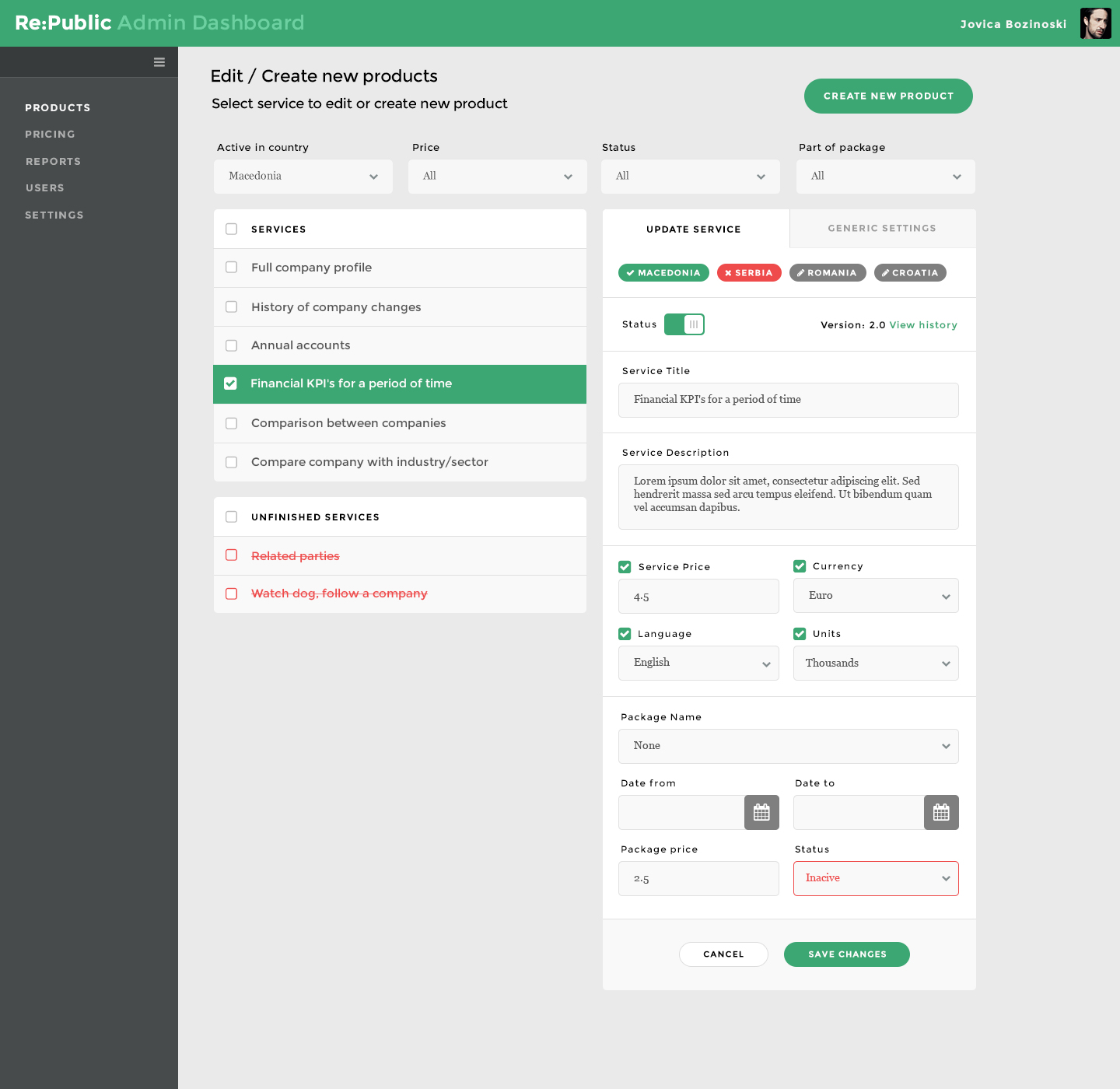
Task: Tick the Related parties checkbox
Action: (x=231, y=555)
